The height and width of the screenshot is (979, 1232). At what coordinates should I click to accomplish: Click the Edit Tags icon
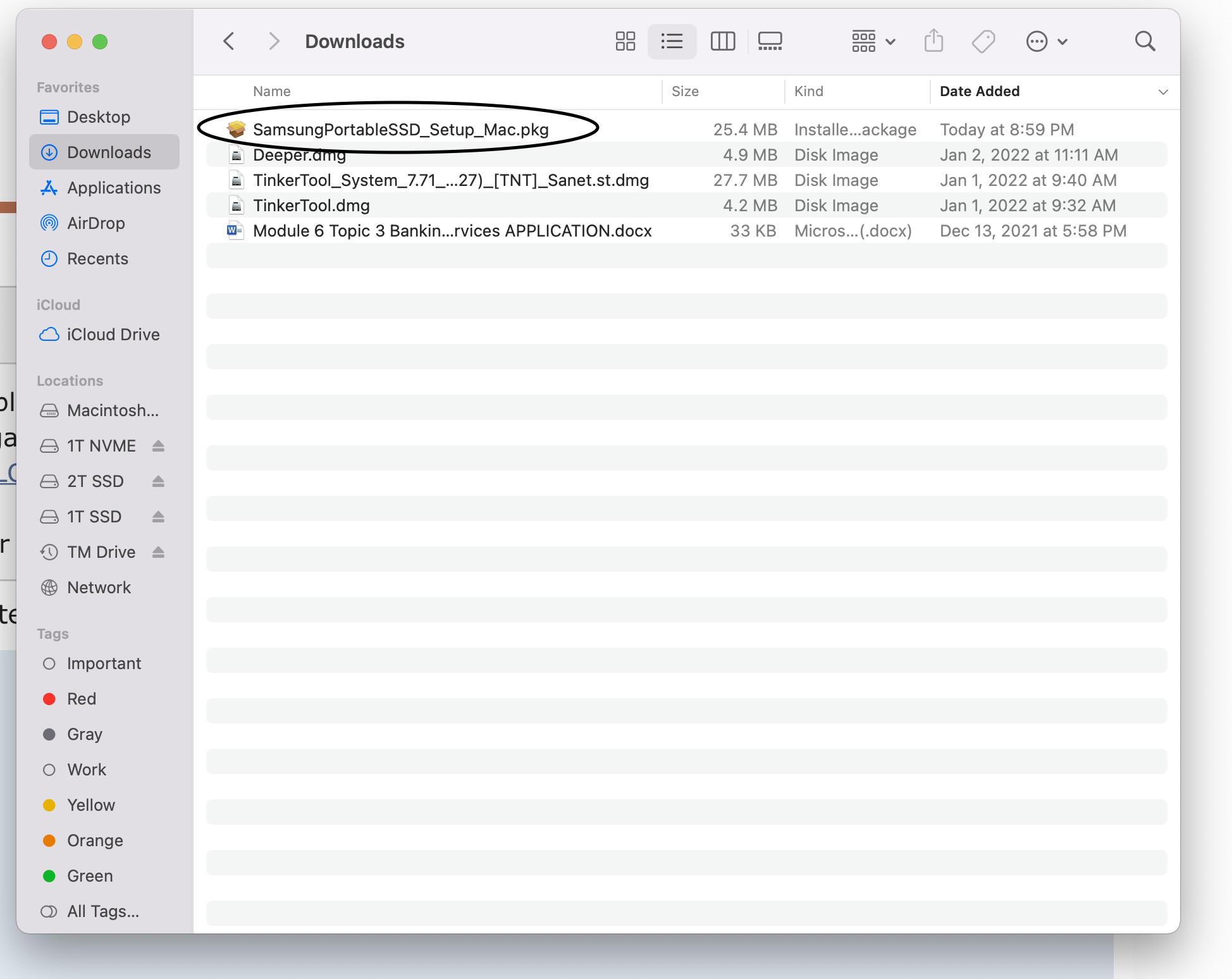[983, 42]
